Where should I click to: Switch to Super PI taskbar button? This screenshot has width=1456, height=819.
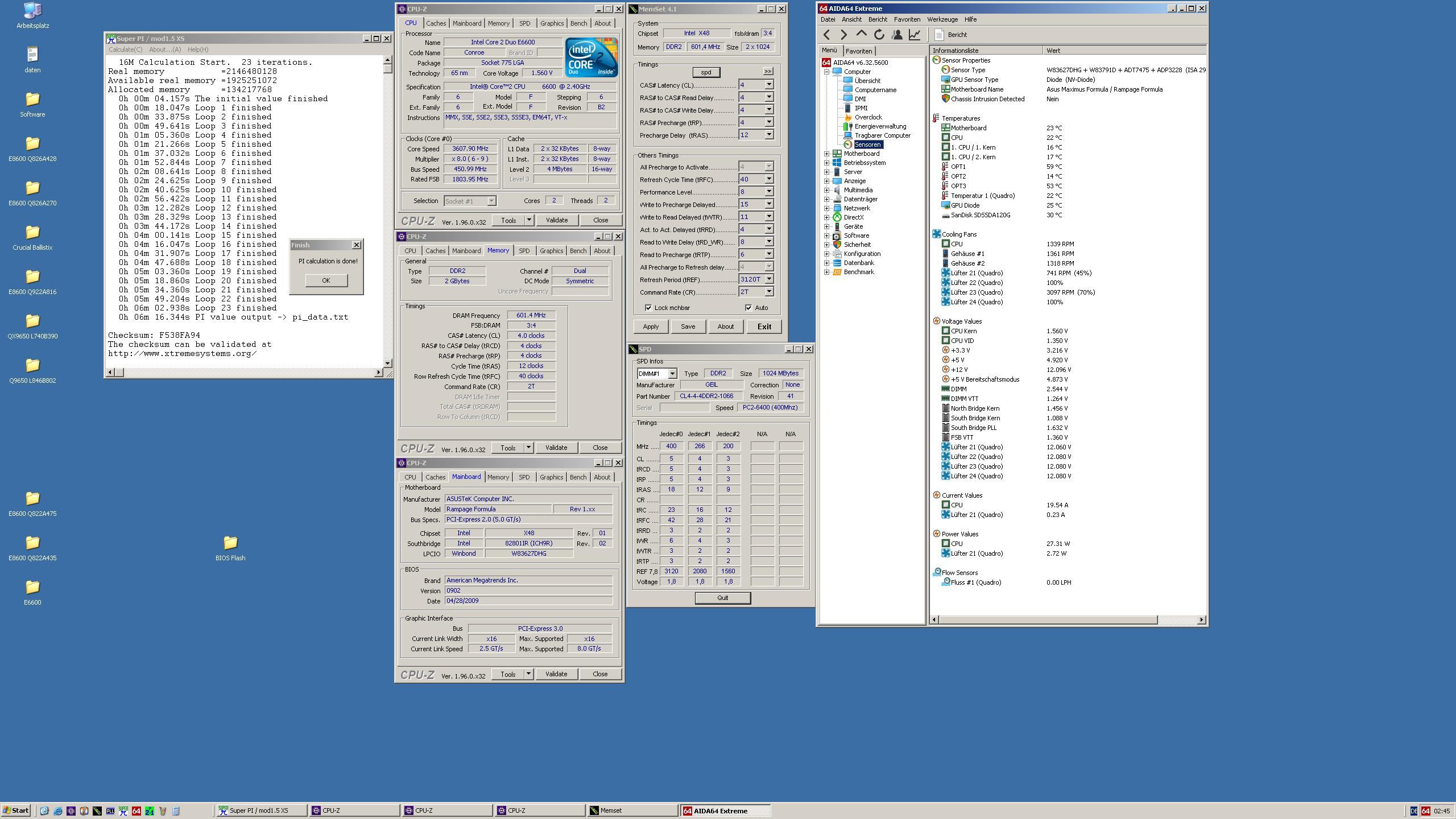(261, 810)
